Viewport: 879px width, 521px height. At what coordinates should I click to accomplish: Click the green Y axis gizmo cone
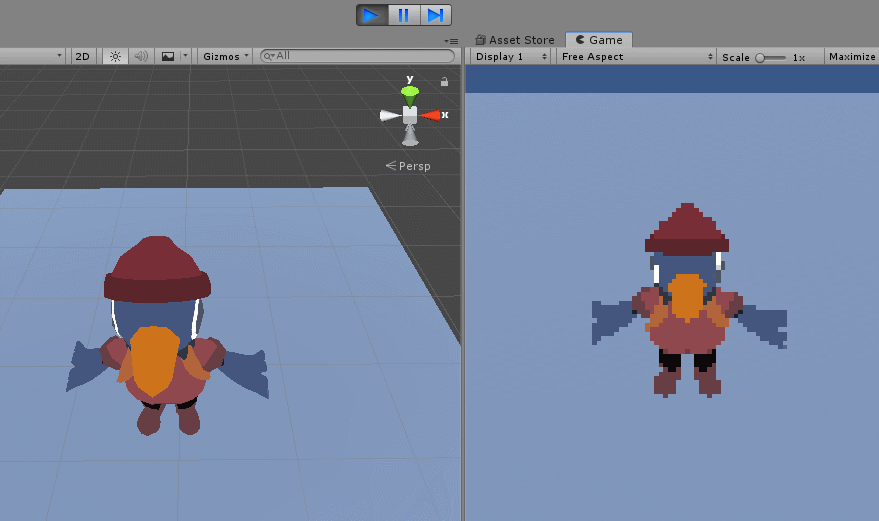pyautogui.click(x=410, y=96)
